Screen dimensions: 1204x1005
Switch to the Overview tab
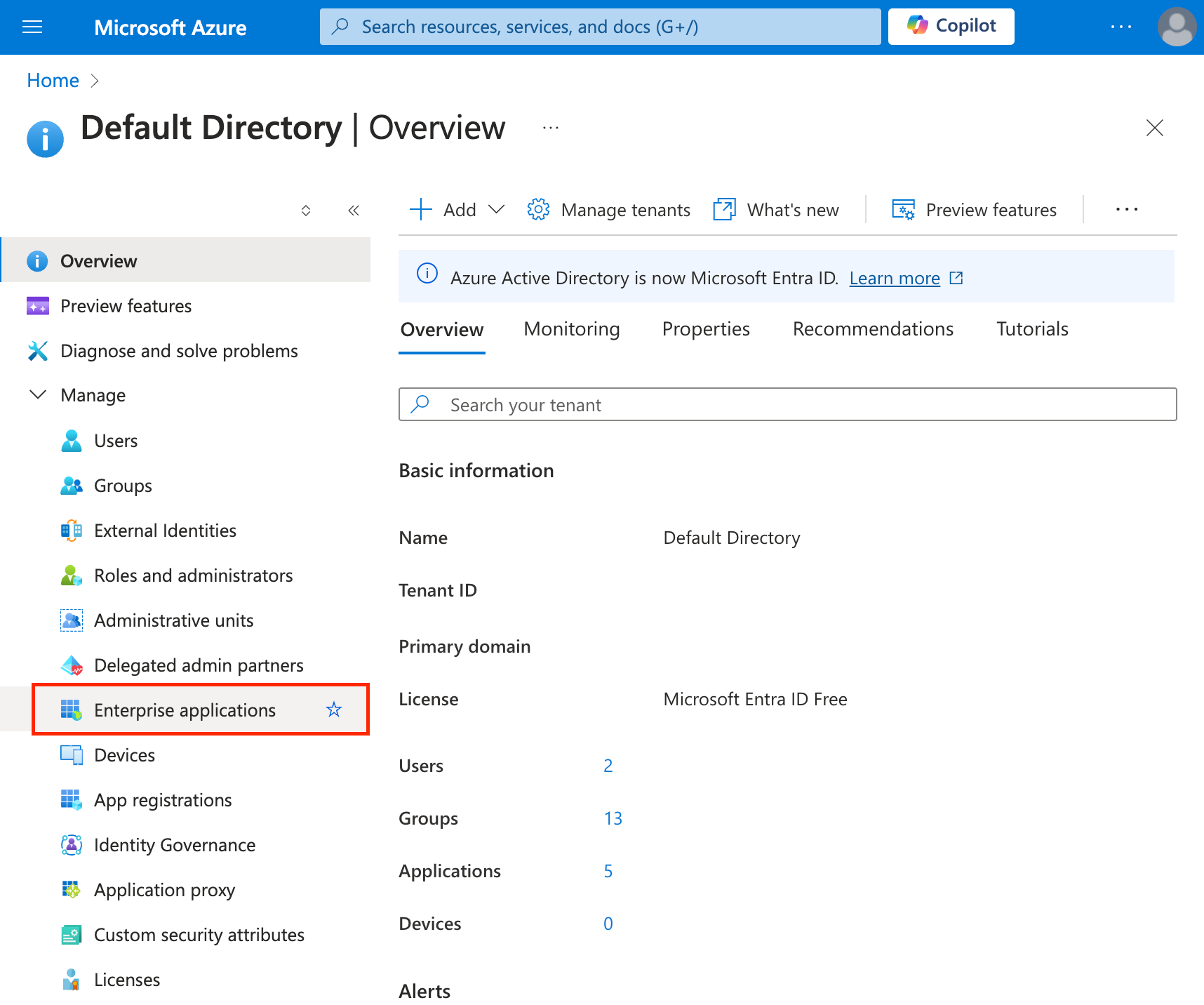[x=442, y=330]
